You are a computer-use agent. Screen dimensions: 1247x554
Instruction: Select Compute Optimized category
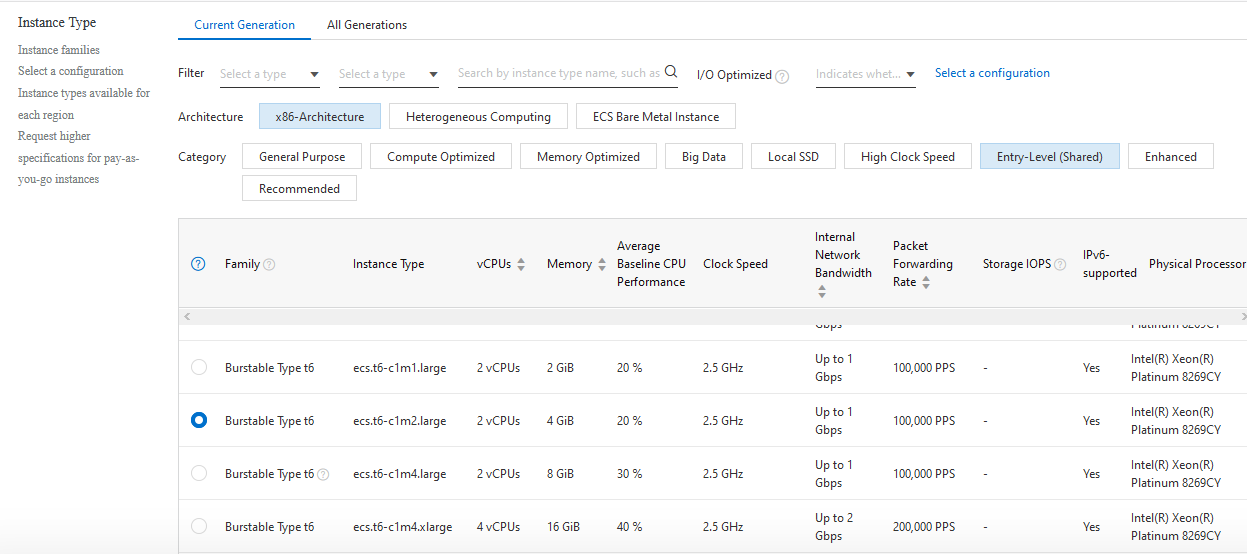441,157
